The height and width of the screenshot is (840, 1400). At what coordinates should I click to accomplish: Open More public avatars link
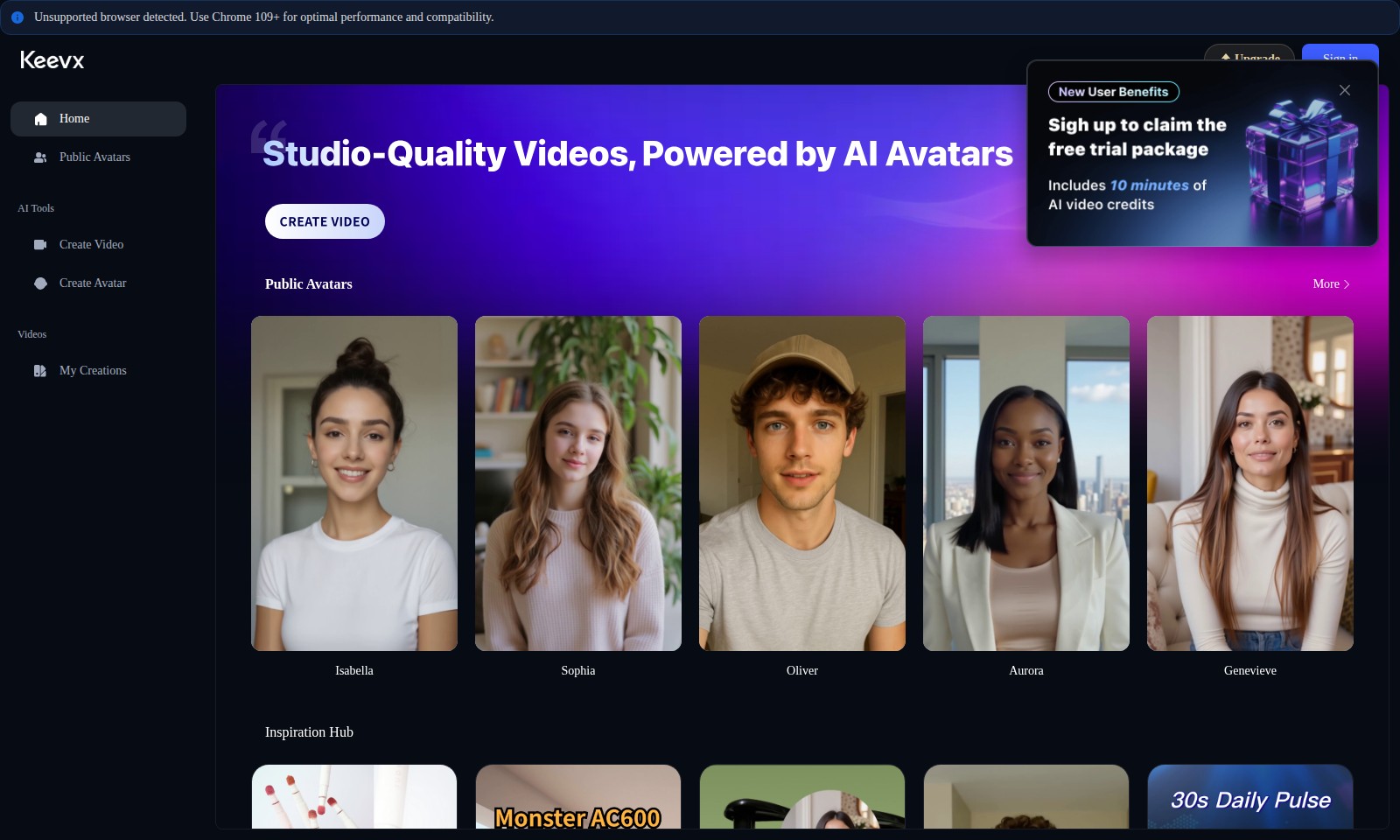coord(1331,284)
